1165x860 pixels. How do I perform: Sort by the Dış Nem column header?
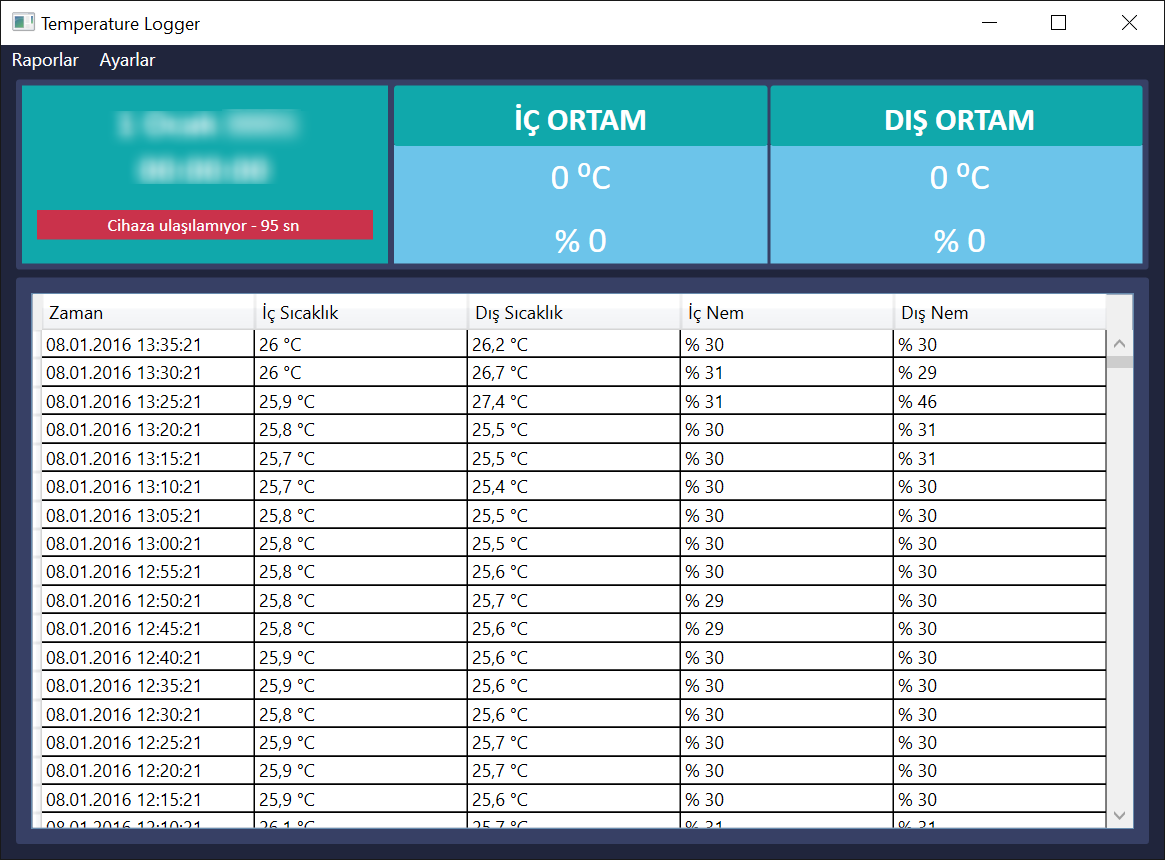click(999, 313)
